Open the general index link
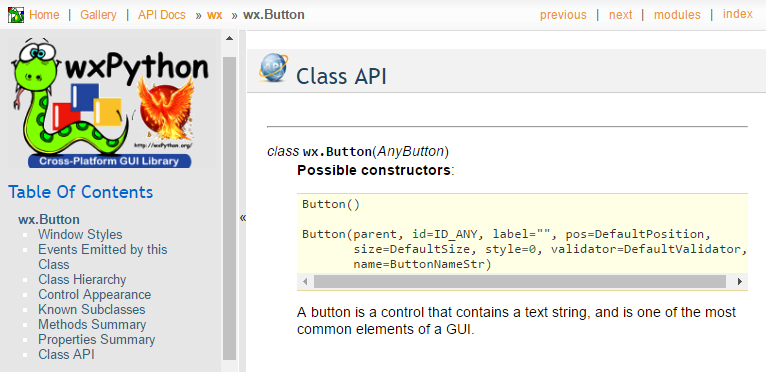766x372 pixels. tap(738, 14)
